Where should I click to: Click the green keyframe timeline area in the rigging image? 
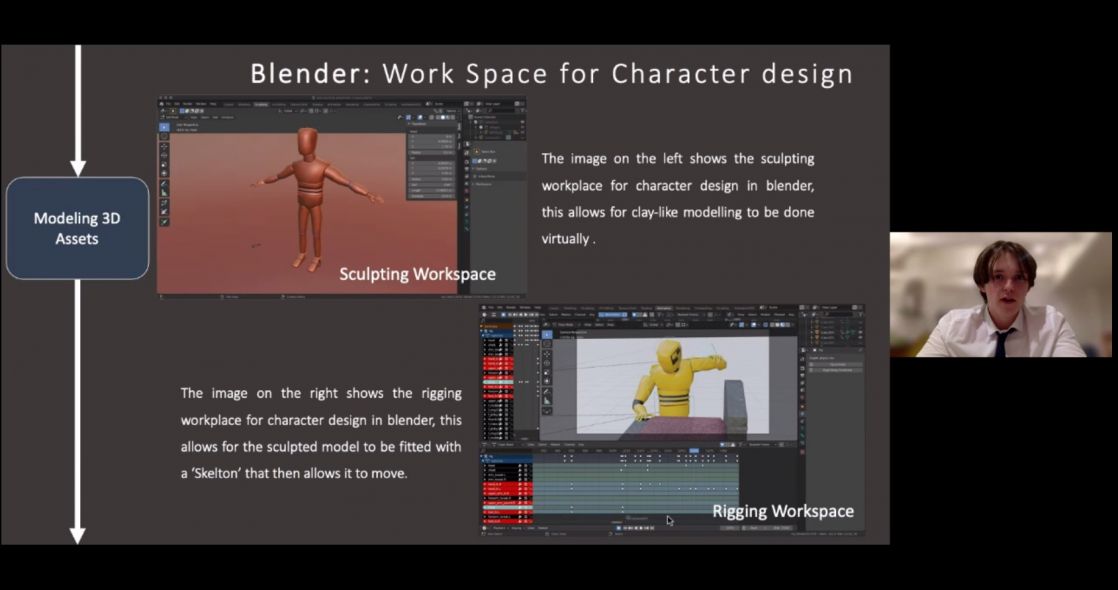(x=635, y=488)
